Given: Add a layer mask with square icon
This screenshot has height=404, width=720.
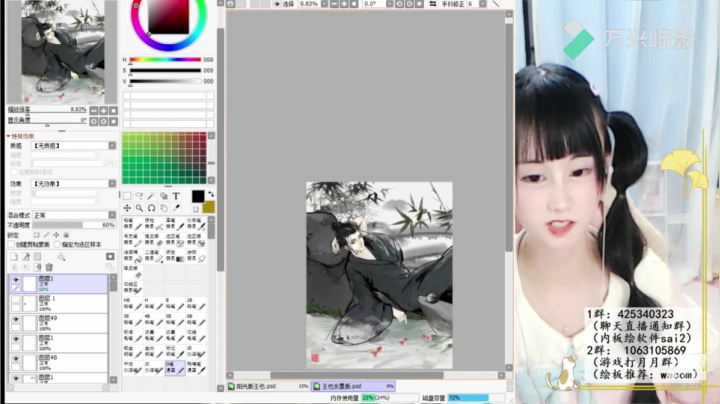Looking at the screenshot, I should click(110, 257).
